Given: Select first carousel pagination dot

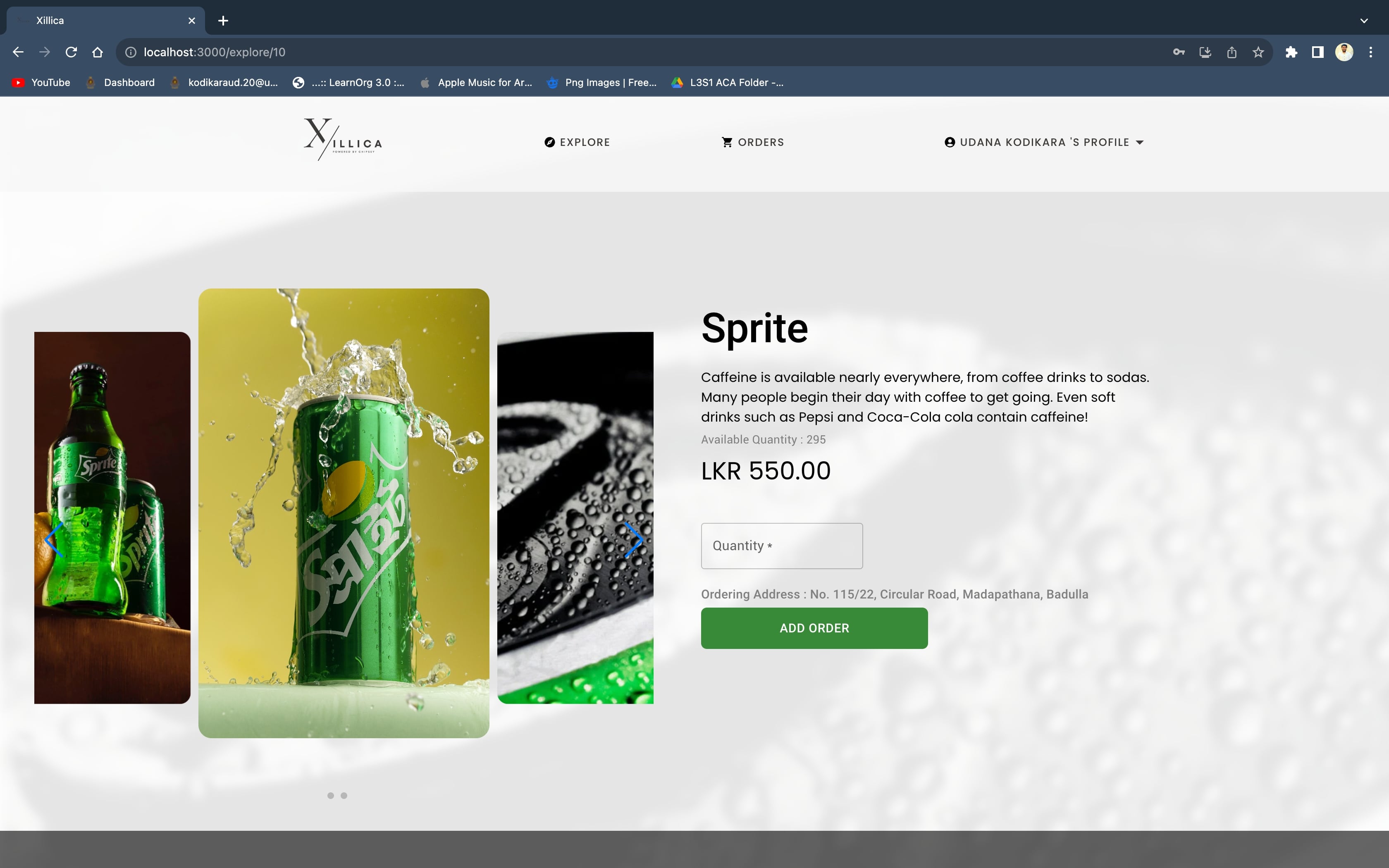Looking at the screenshot, I should [x=331, y=796].
